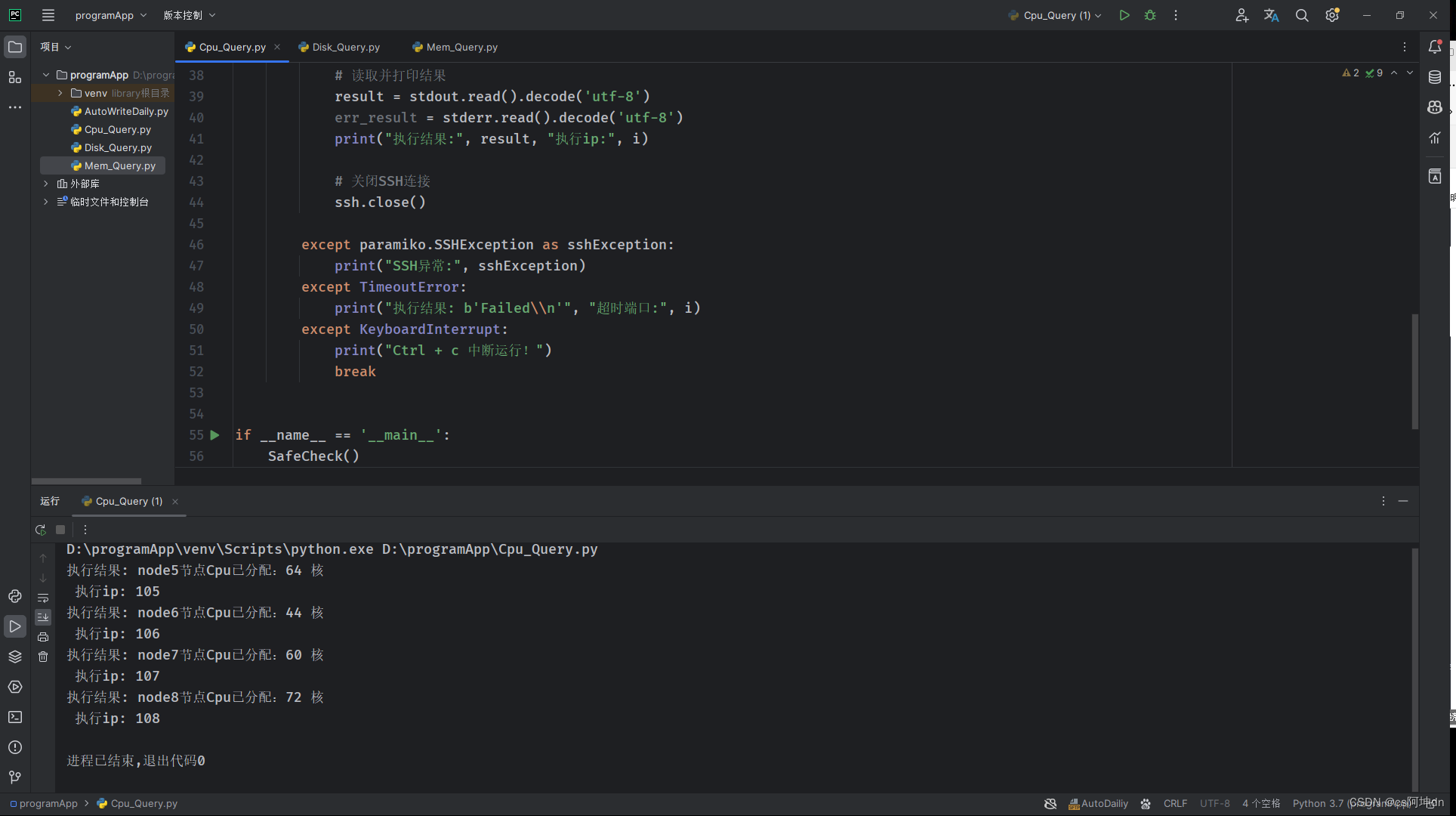Clear all console output trash icon

43,657
